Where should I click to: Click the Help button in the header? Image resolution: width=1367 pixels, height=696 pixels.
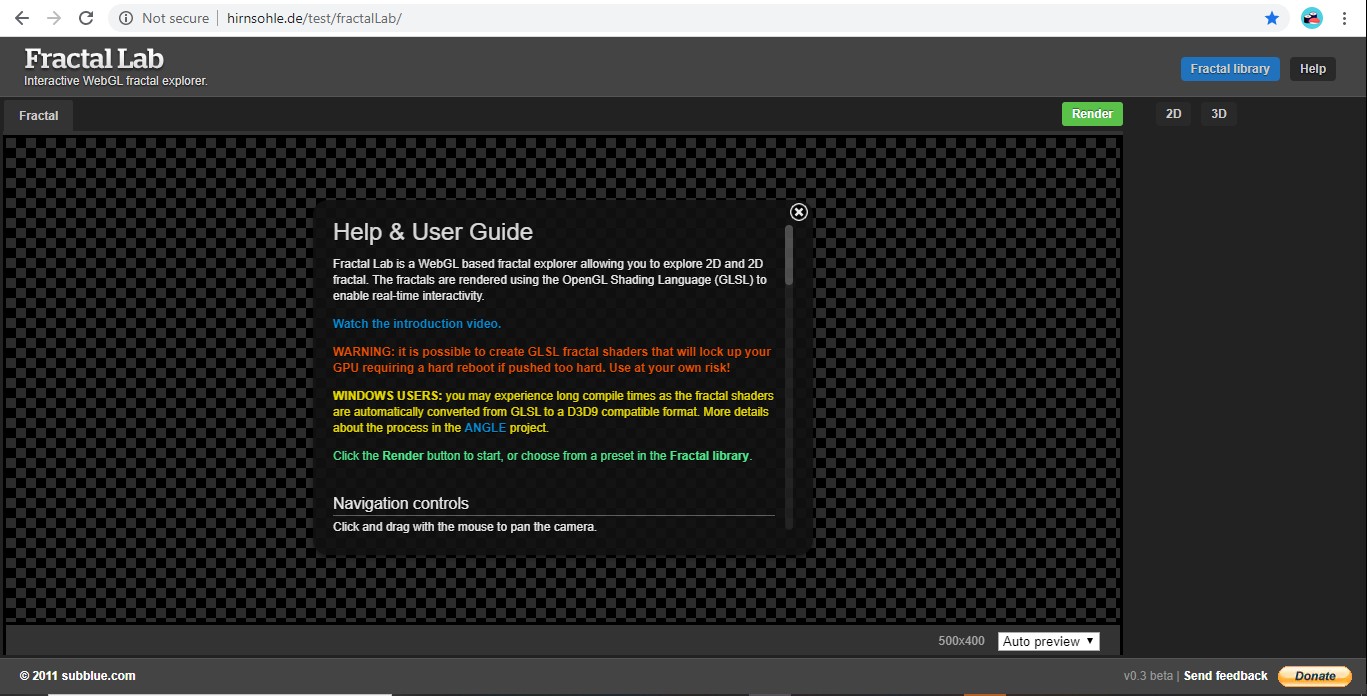tap(1312, 69)
